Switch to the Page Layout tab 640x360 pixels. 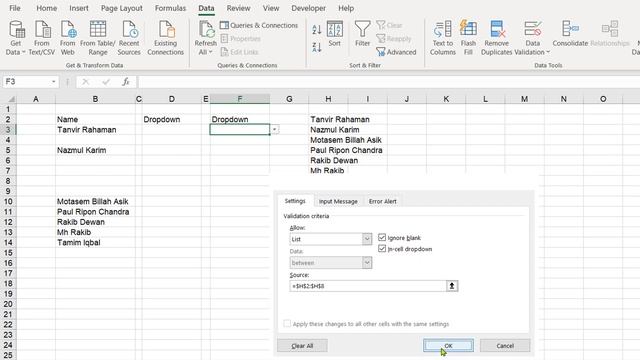[122, 8]
